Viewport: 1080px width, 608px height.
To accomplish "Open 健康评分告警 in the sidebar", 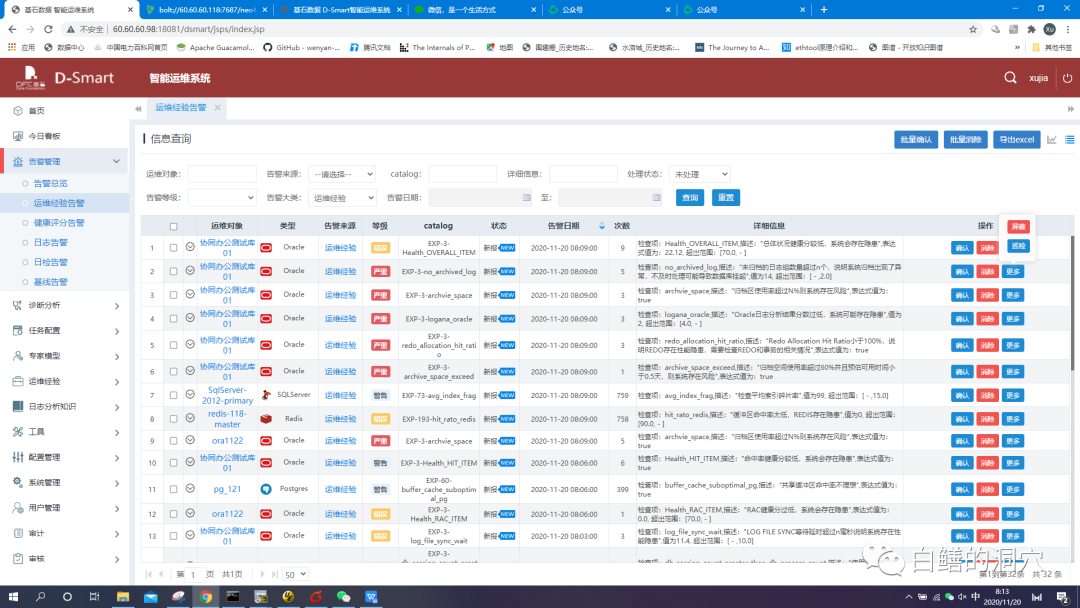I will 59,222.
